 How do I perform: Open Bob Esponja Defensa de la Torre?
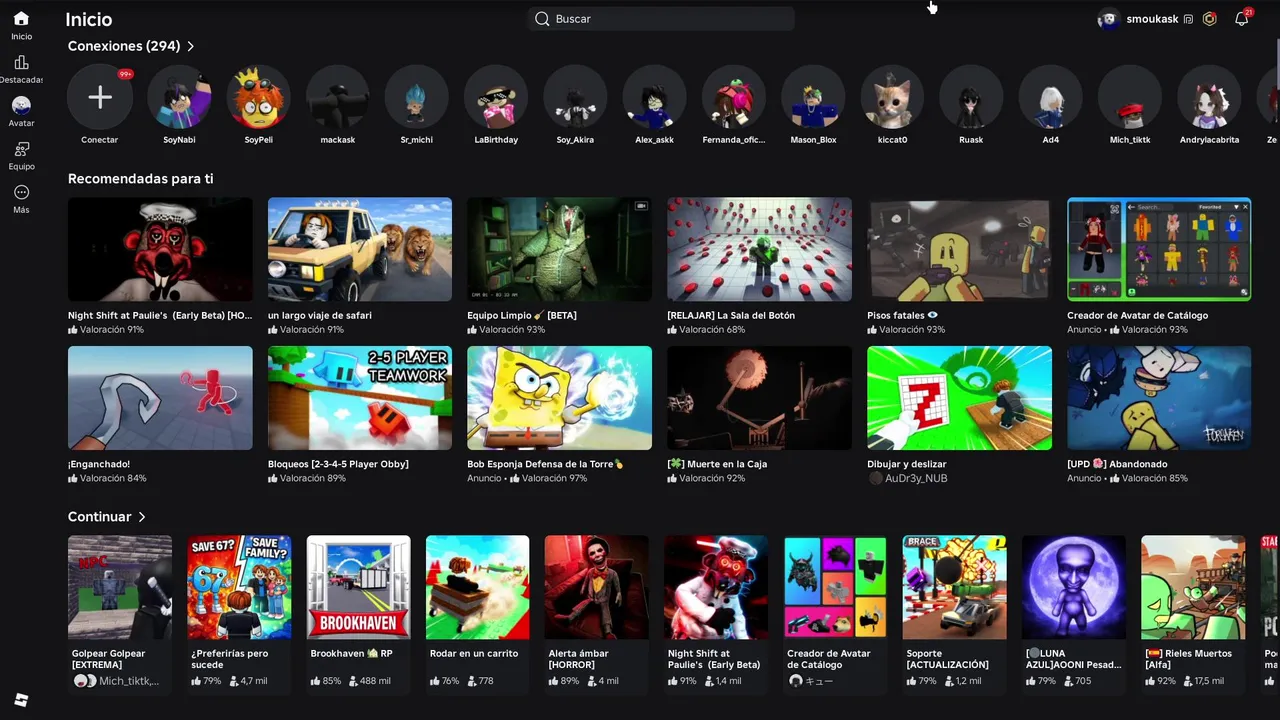(x=559, y=398)
